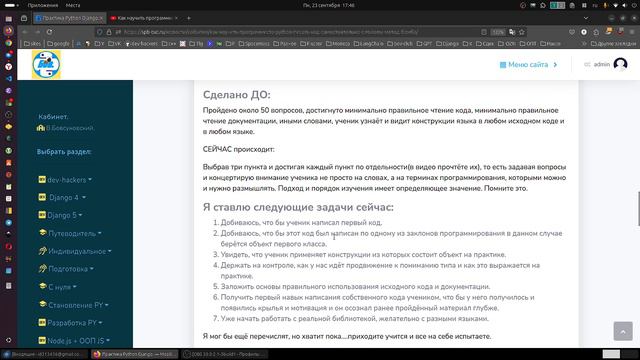Expand the Django 5 sidebar section
The image size is (640, 360).
point(60,215)
